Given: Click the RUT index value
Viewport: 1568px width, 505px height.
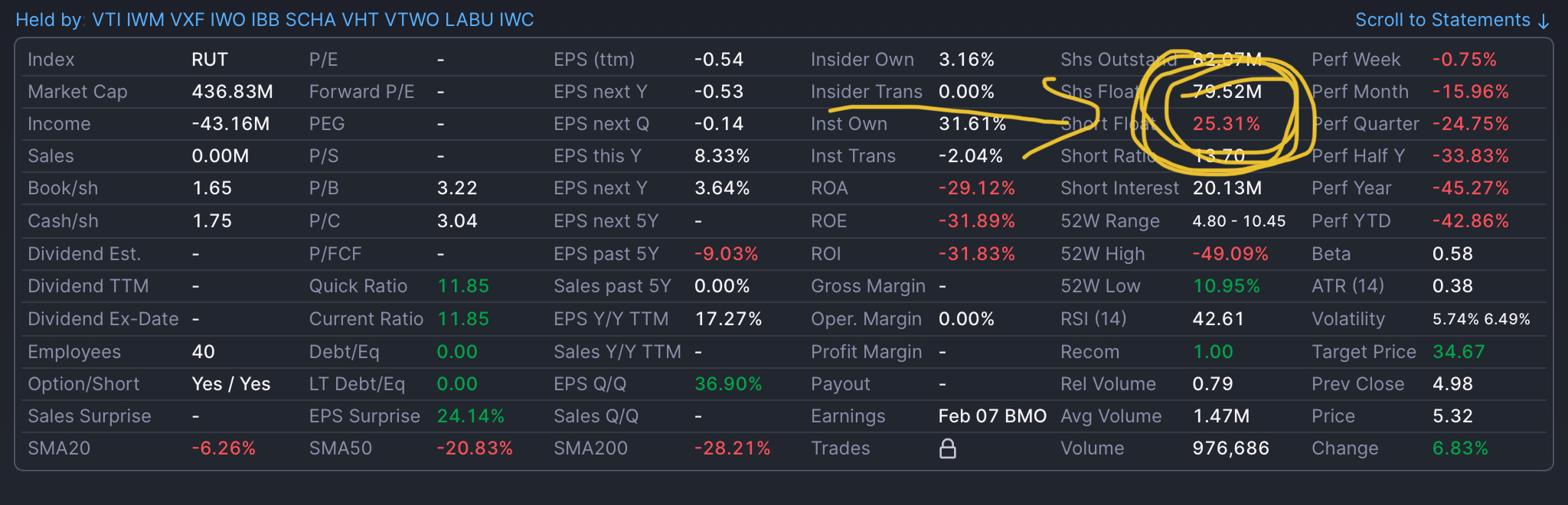Looking at the screenshot, I should pyautogui.click(x=210, y=60).
